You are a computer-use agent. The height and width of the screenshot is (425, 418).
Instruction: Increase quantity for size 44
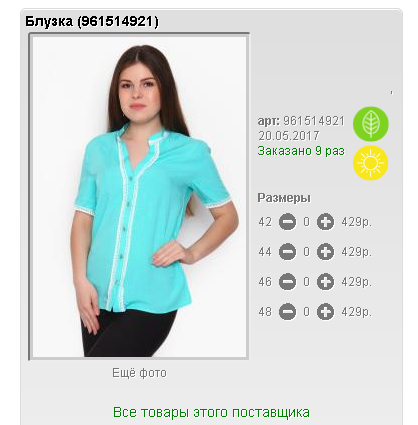pos(325,252)
